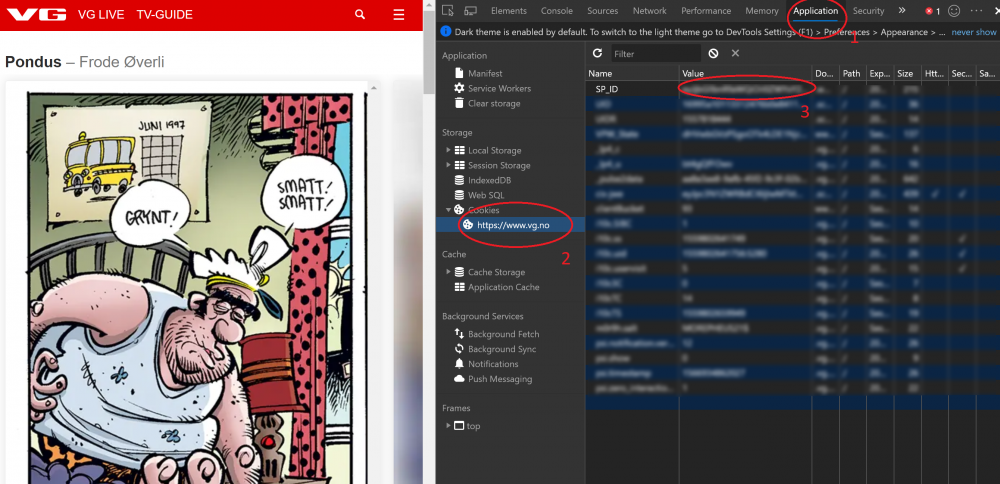Viewport: 1000px width, 484px height.
Task: Collapse the Cookies tree node
Action: 449,210
